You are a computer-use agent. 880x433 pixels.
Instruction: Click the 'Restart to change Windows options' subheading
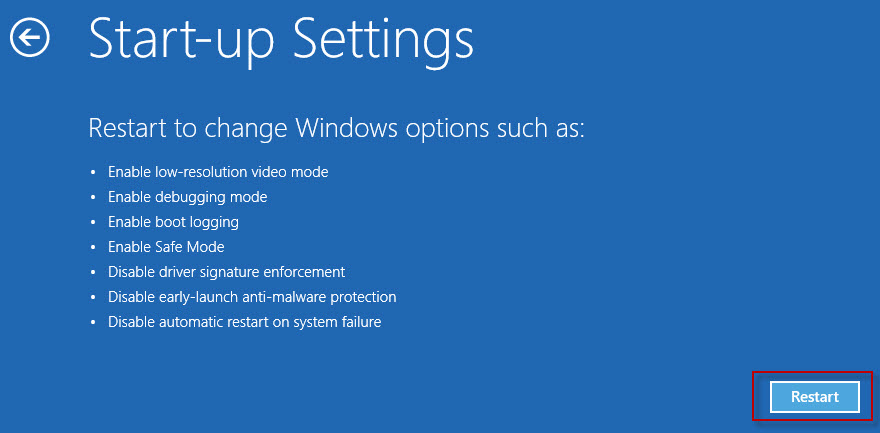click(x=337, y=129)
